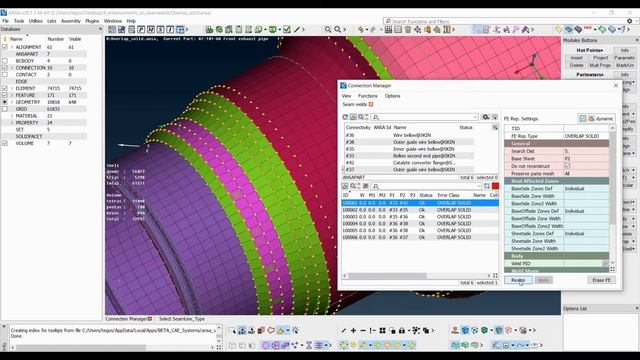Open the Options menu in Connection Manager
The width and height of the screenshot is (640, 360).
click(392, 96)
